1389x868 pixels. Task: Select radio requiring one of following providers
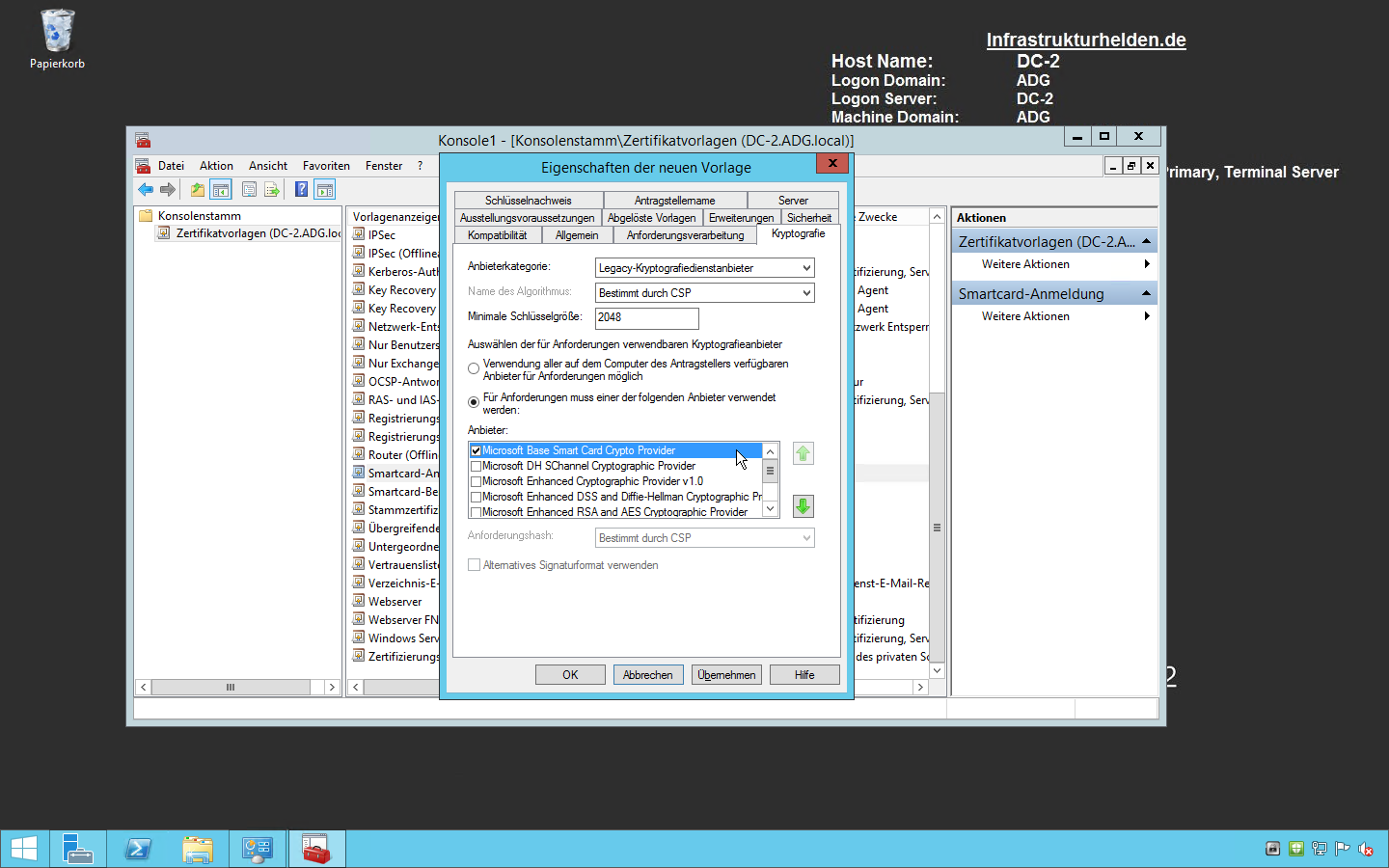click(x=474, y=402)
